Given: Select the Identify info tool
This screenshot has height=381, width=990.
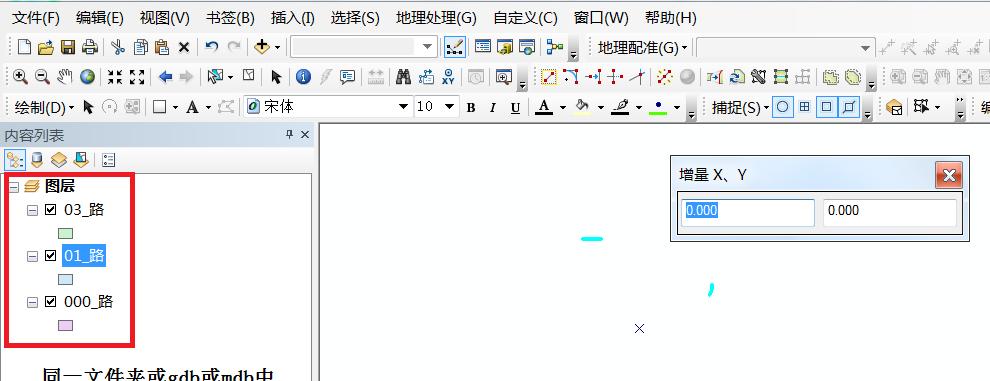Looking at the screenshot, I should click(303, 77).
